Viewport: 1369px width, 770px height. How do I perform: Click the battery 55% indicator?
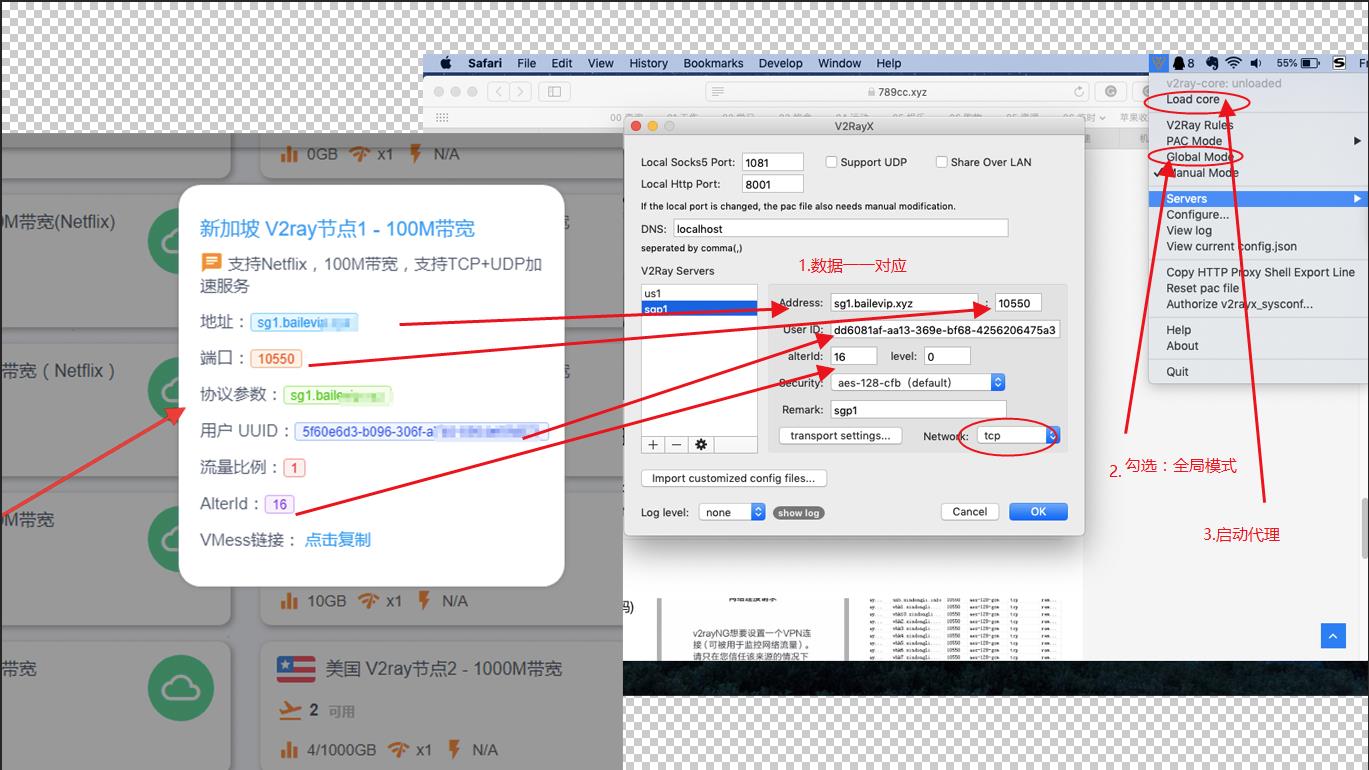point(1298,63)
